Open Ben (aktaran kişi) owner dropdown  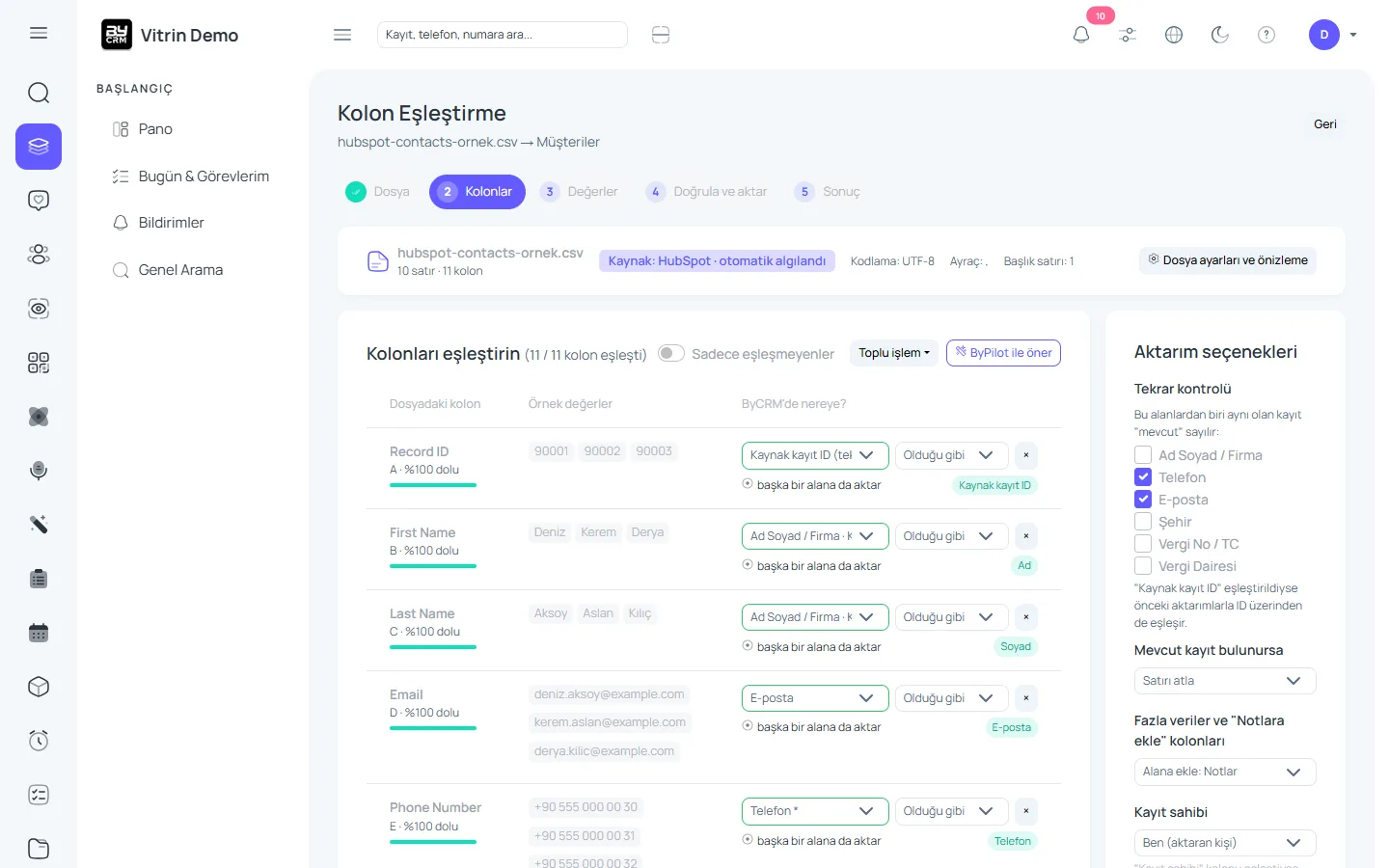point(1225,843)
